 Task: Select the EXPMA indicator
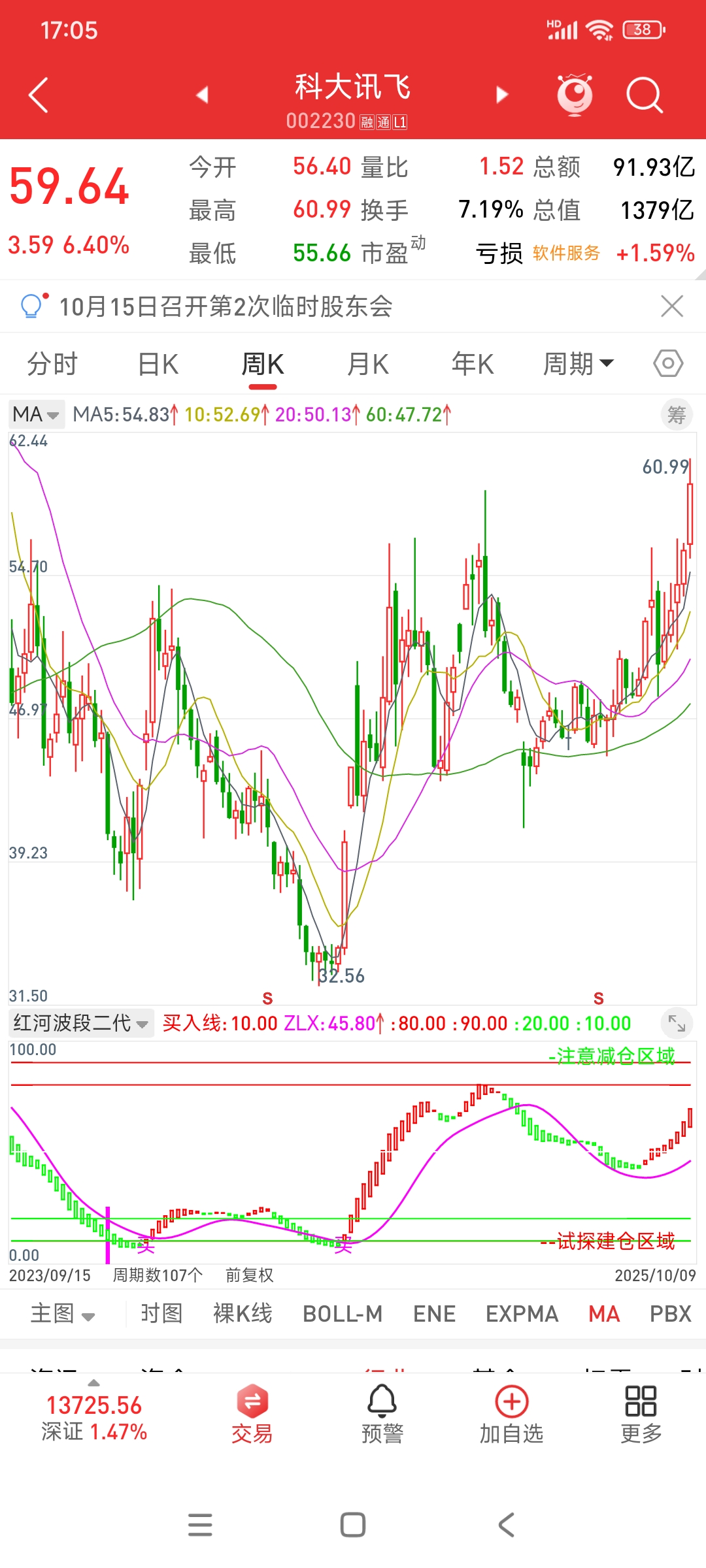coord(522,1314)
